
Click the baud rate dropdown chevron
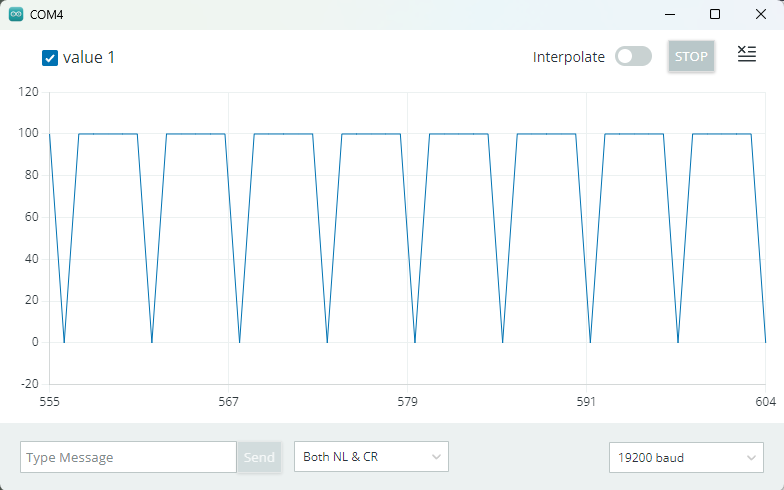pos(751,458)
